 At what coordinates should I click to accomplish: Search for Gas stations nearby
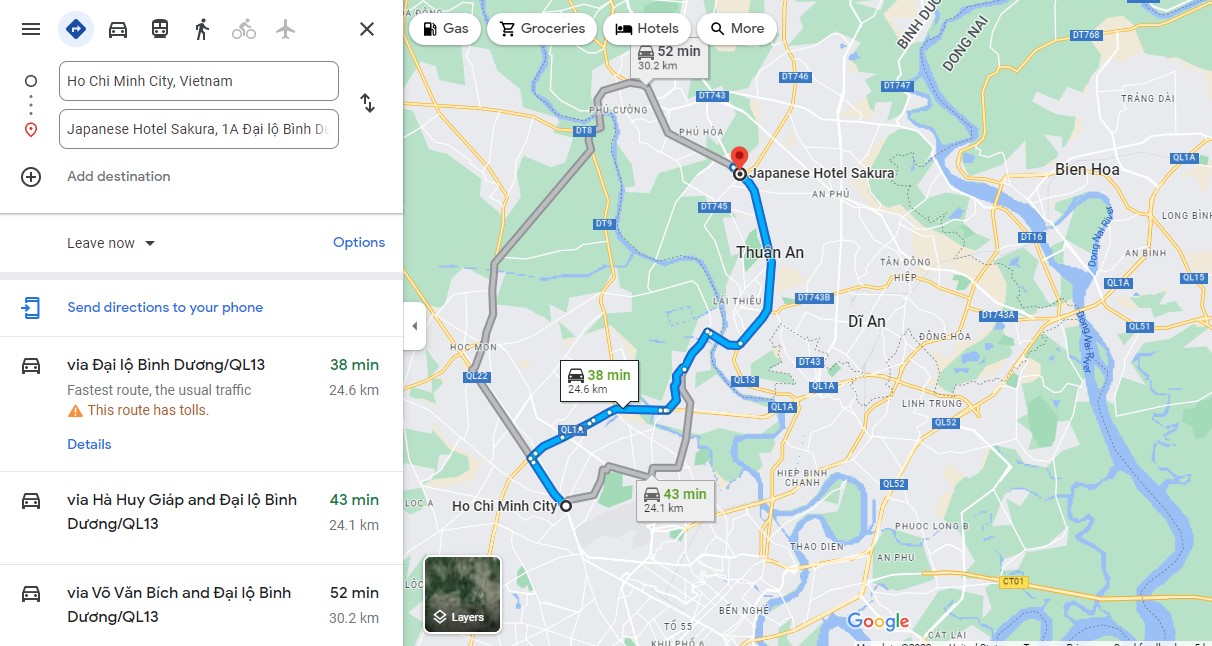[445, 28]
